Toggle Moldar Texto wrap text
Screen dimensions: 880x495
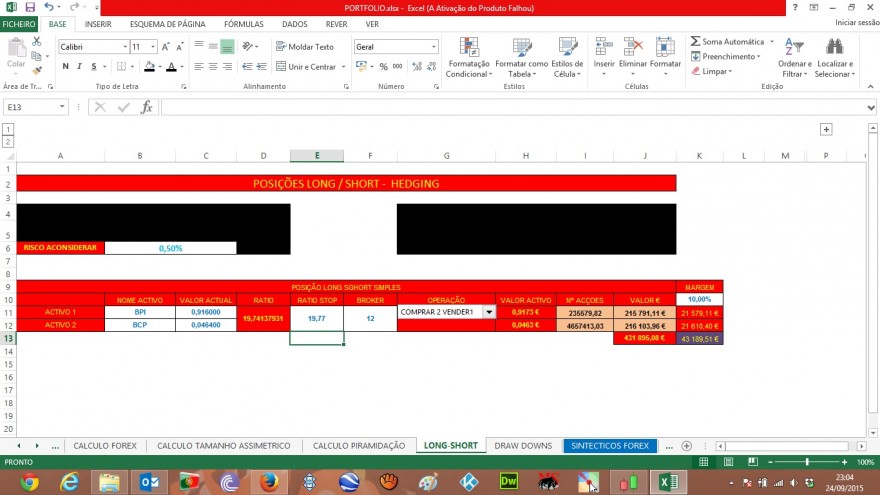point(305,47)
